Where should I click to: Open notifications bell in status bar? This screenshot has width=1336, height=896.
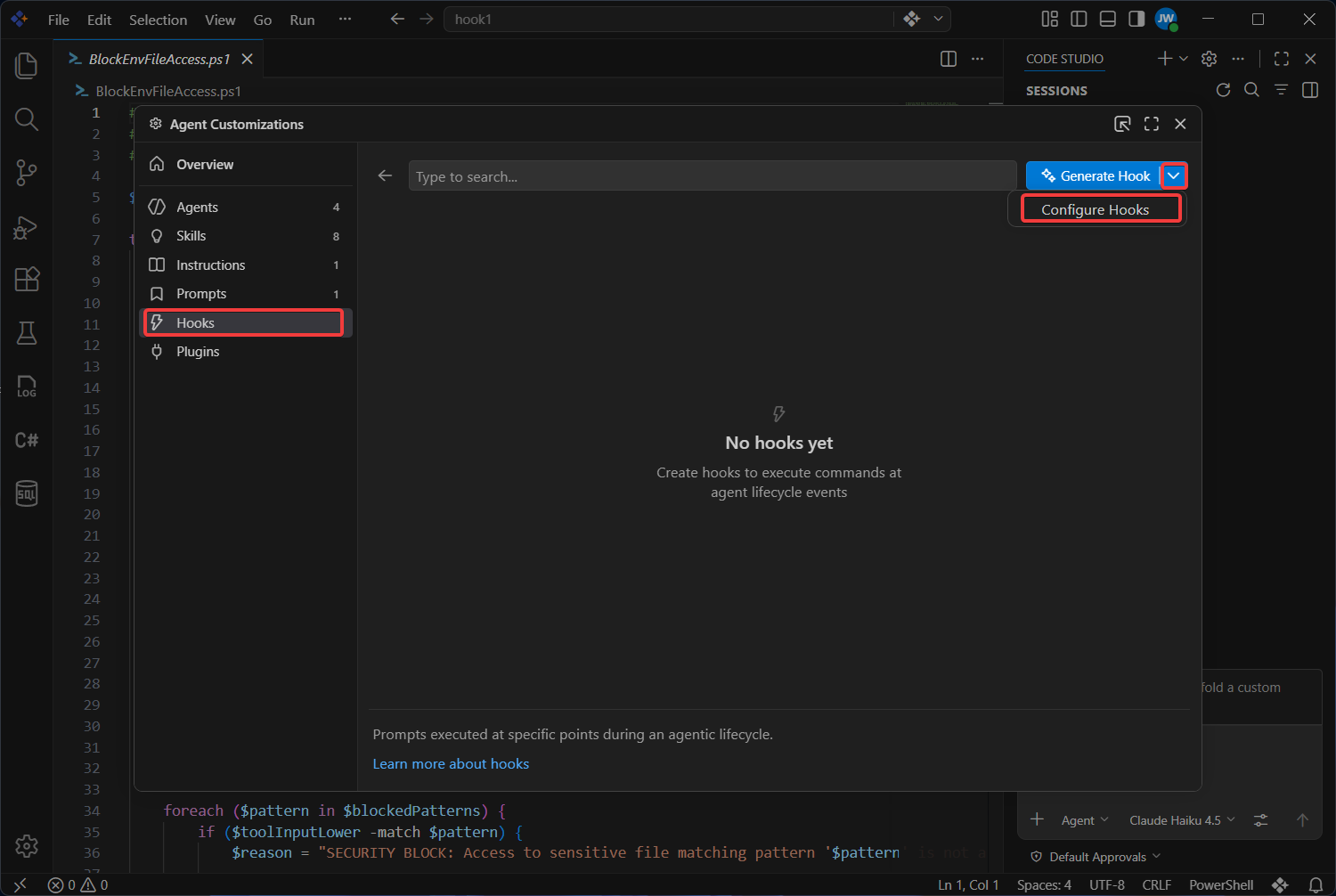tap(1316, 885)
